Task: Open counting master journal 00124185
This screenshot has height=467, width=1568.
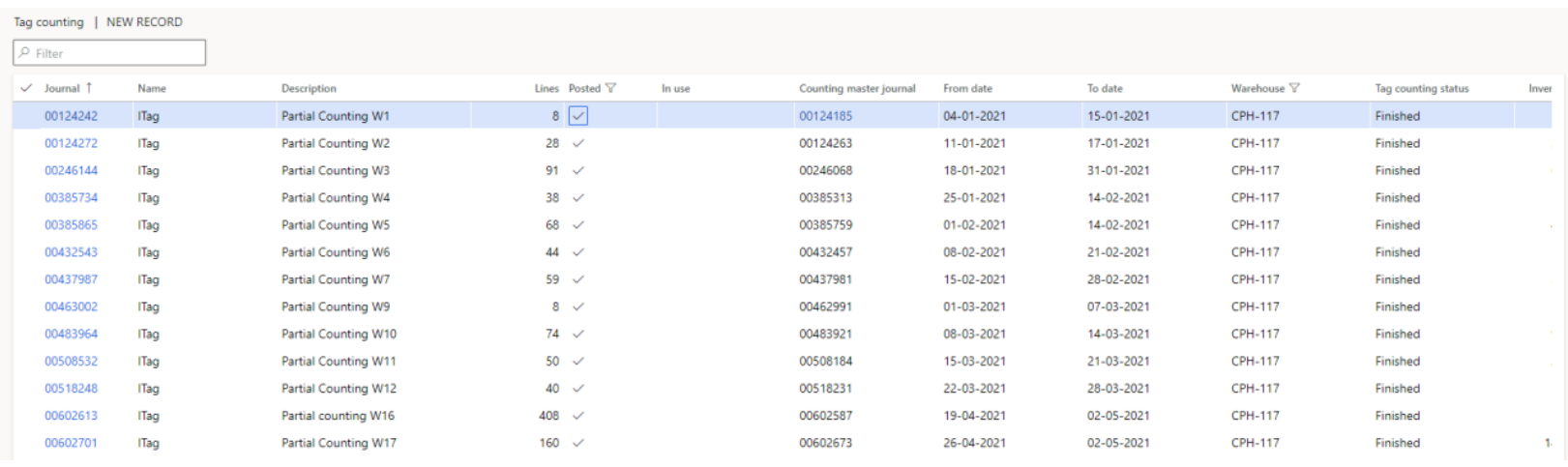Action: tap(825, 116)
